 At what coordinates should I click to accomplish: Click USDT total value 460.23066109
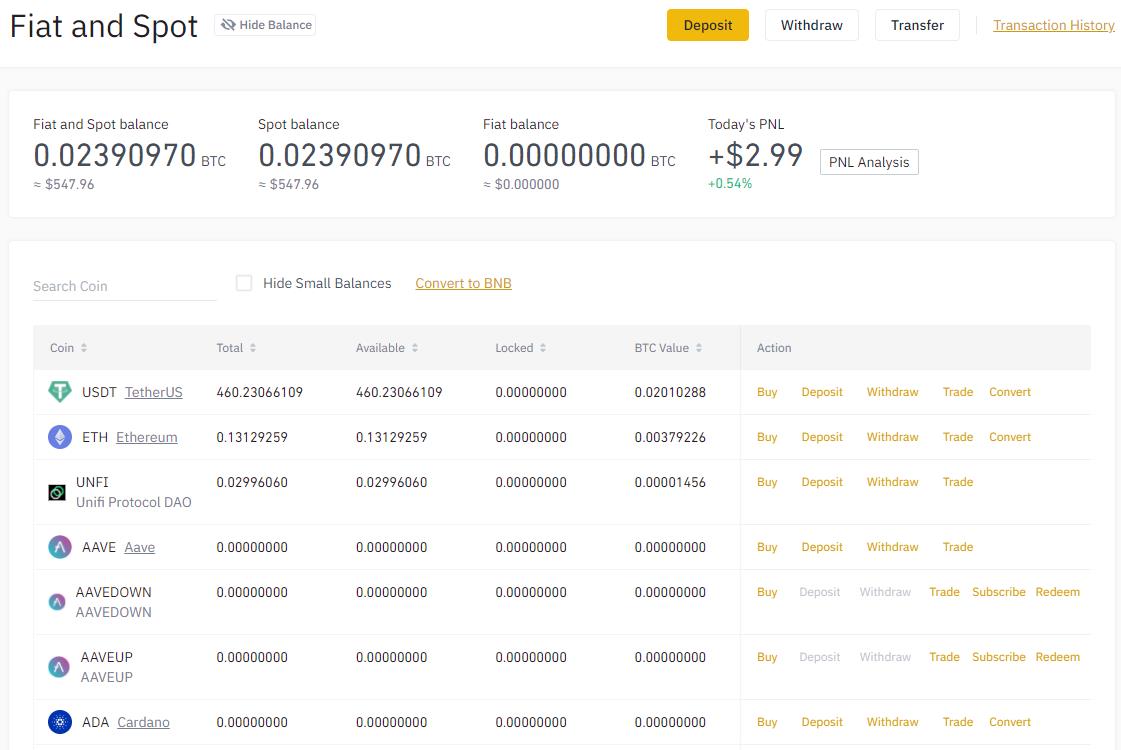click(x=260, y=393)
